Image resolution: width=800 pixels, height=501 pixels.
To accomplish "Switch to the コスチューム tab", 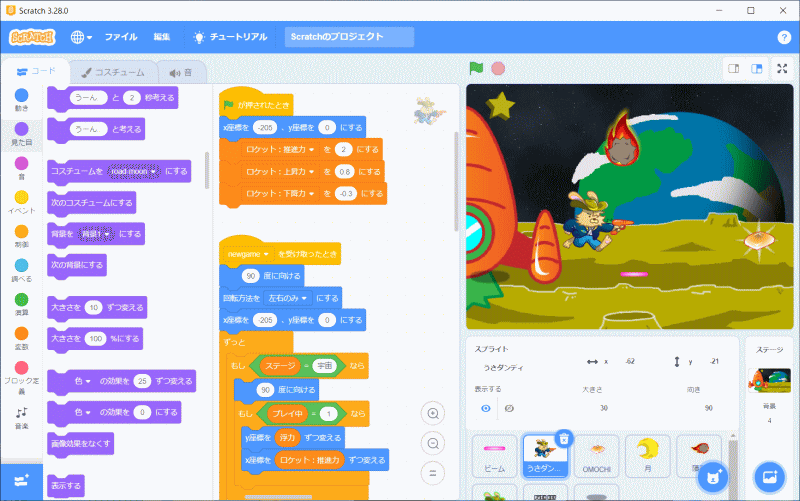I will pos(113,72).
